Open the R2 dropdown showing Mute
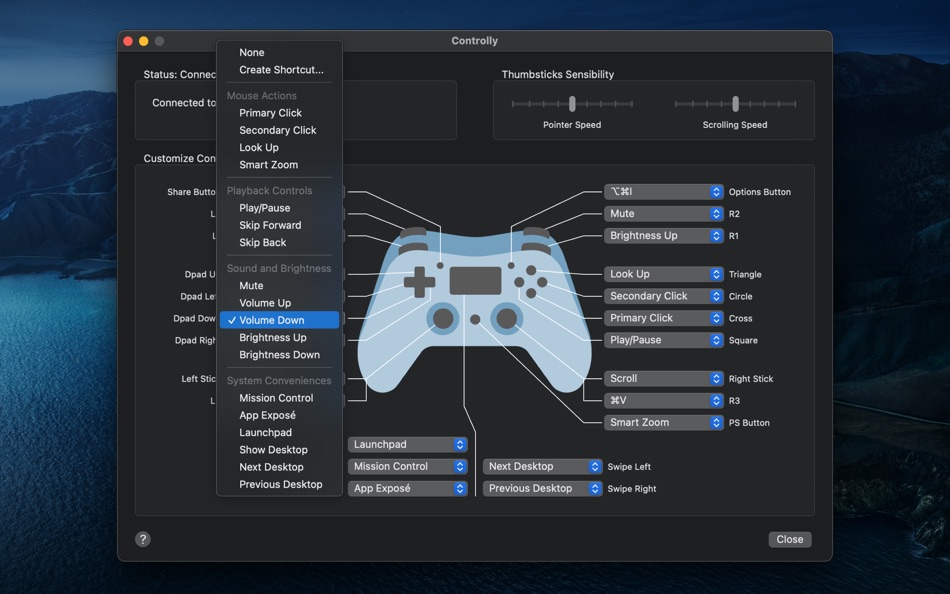 pos(663,213)
